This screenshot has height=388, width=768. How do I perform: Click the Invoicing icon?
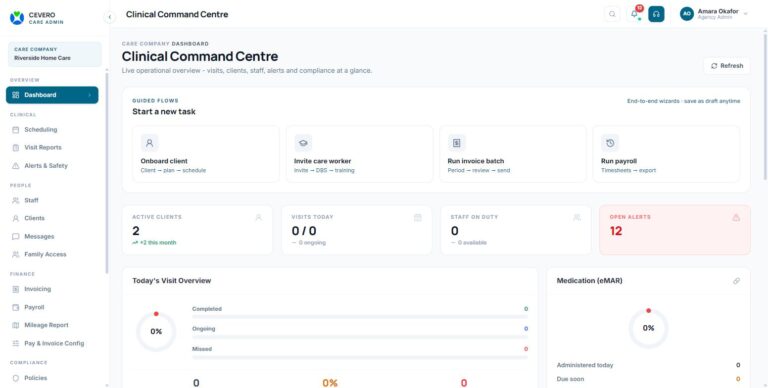pos(16,289)
